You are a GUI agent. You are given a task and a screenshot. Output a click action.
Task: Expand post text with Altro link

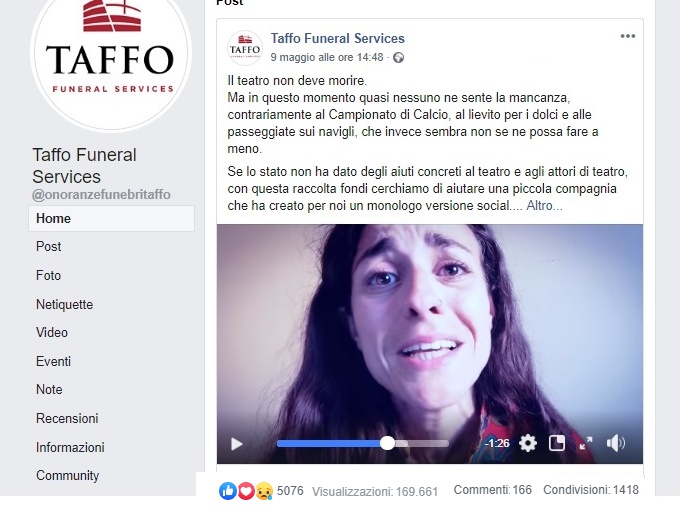[x=544, y=206]
